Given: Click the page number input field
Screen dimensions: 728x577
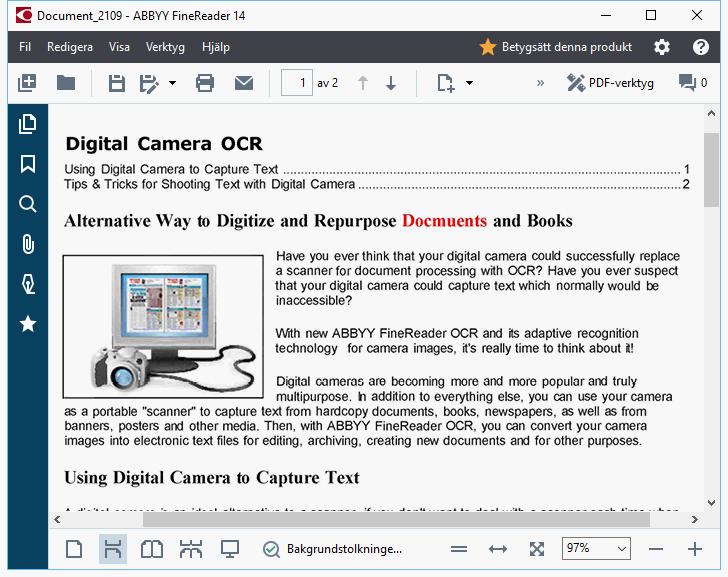Looking at the screenshot, I should (x=297, y=83).
